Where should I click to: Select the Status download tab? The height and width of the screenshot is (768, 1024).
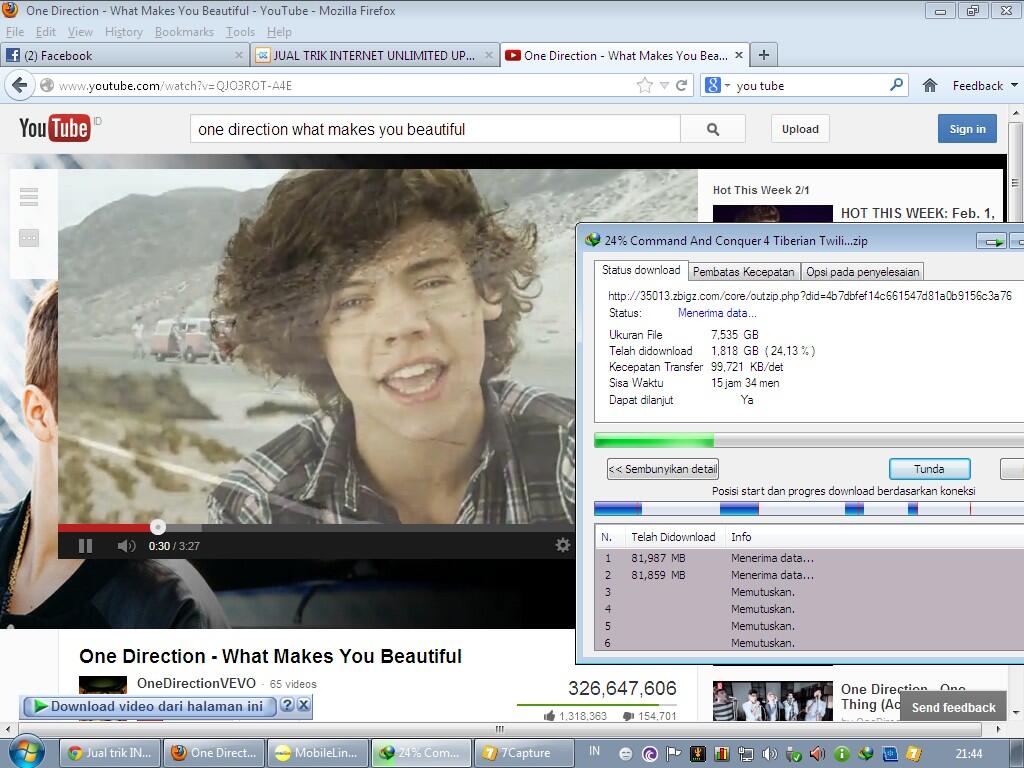coord(641,270)
